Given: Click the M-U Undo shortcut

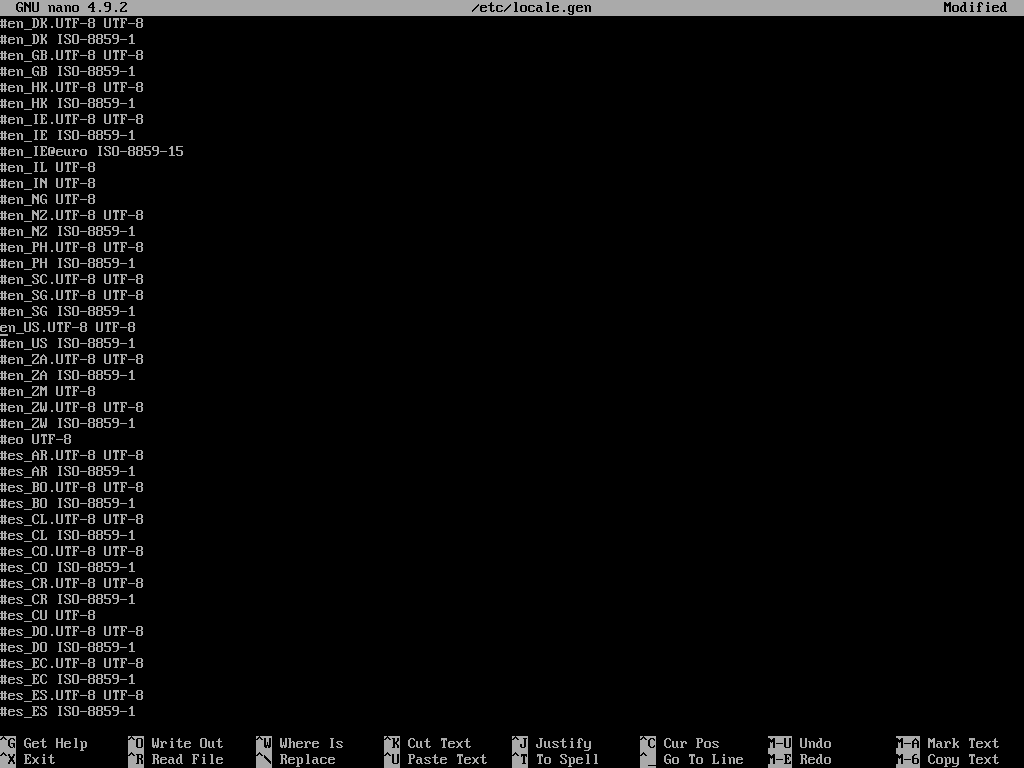Looking at the screenshot, I should (800, 743).
